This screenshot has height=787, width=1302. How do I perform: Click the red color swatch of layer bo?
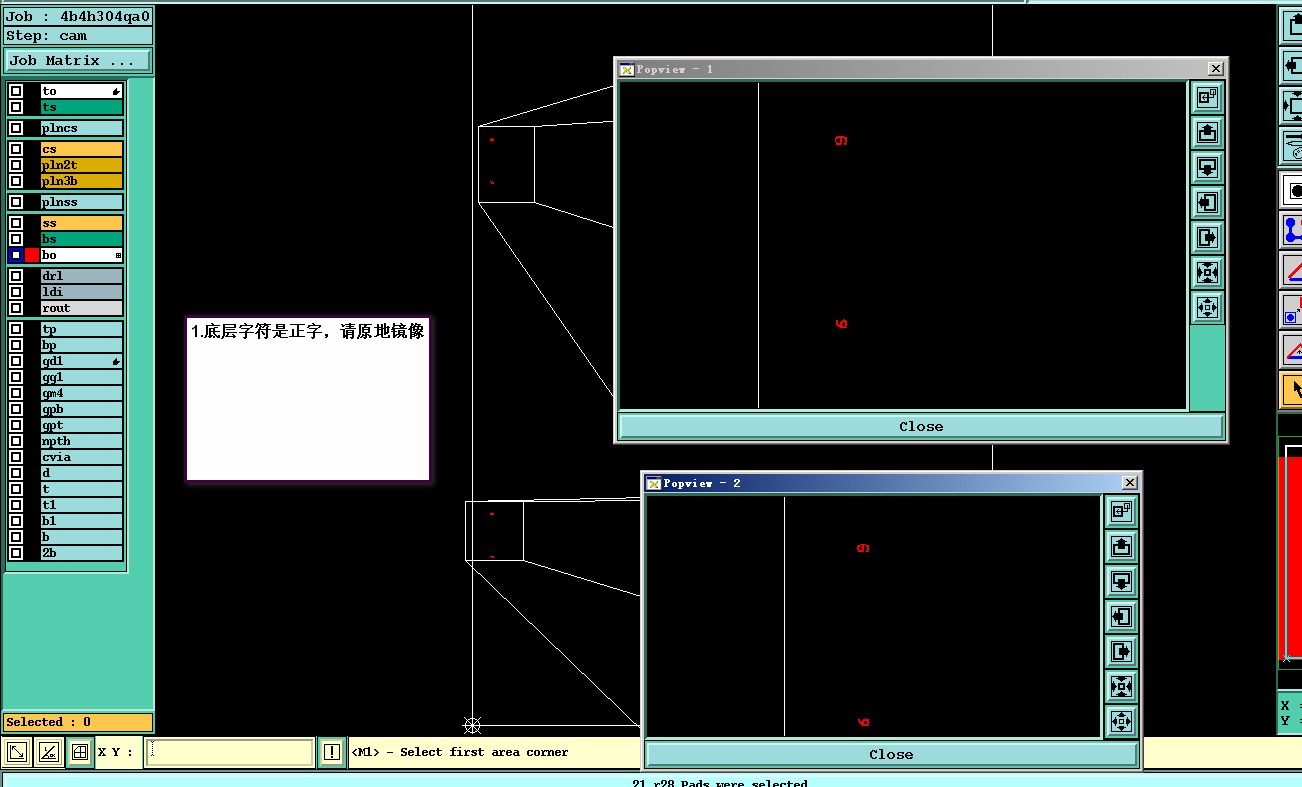[32, 255]
